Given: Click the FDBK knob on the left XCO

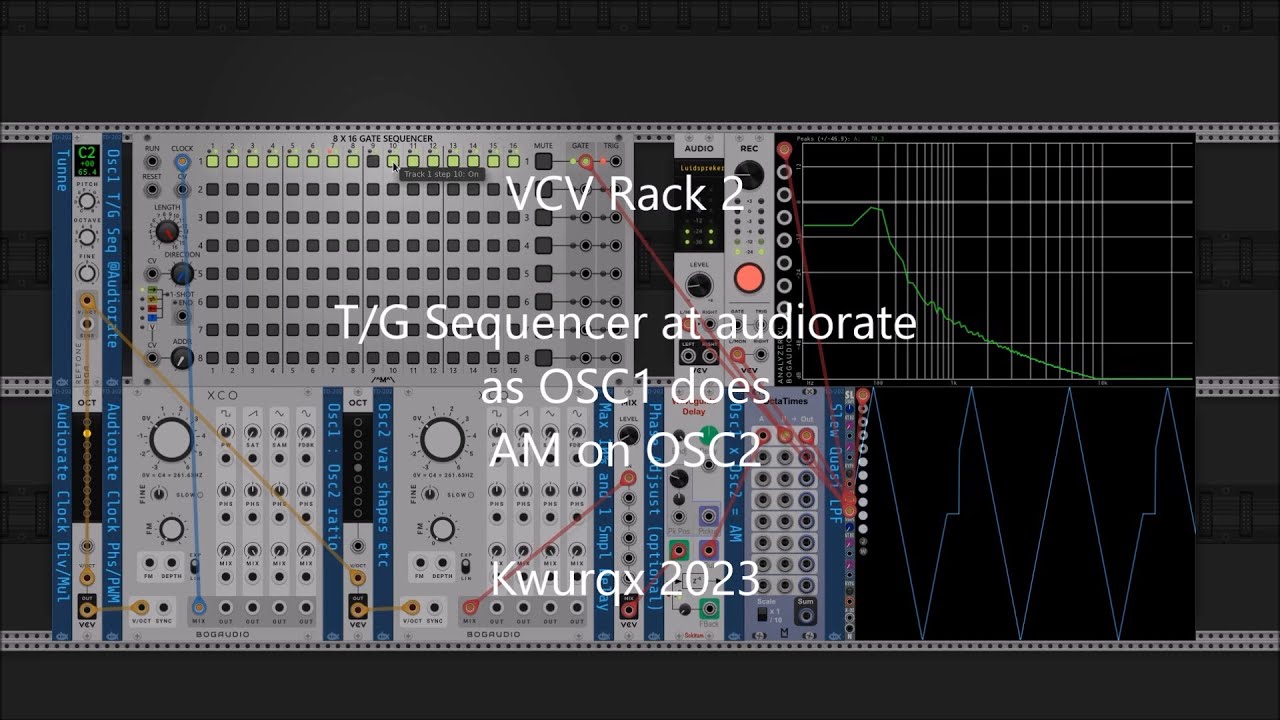Looking at the screenshot, I should pyautogui.click(x=304, y=434).
